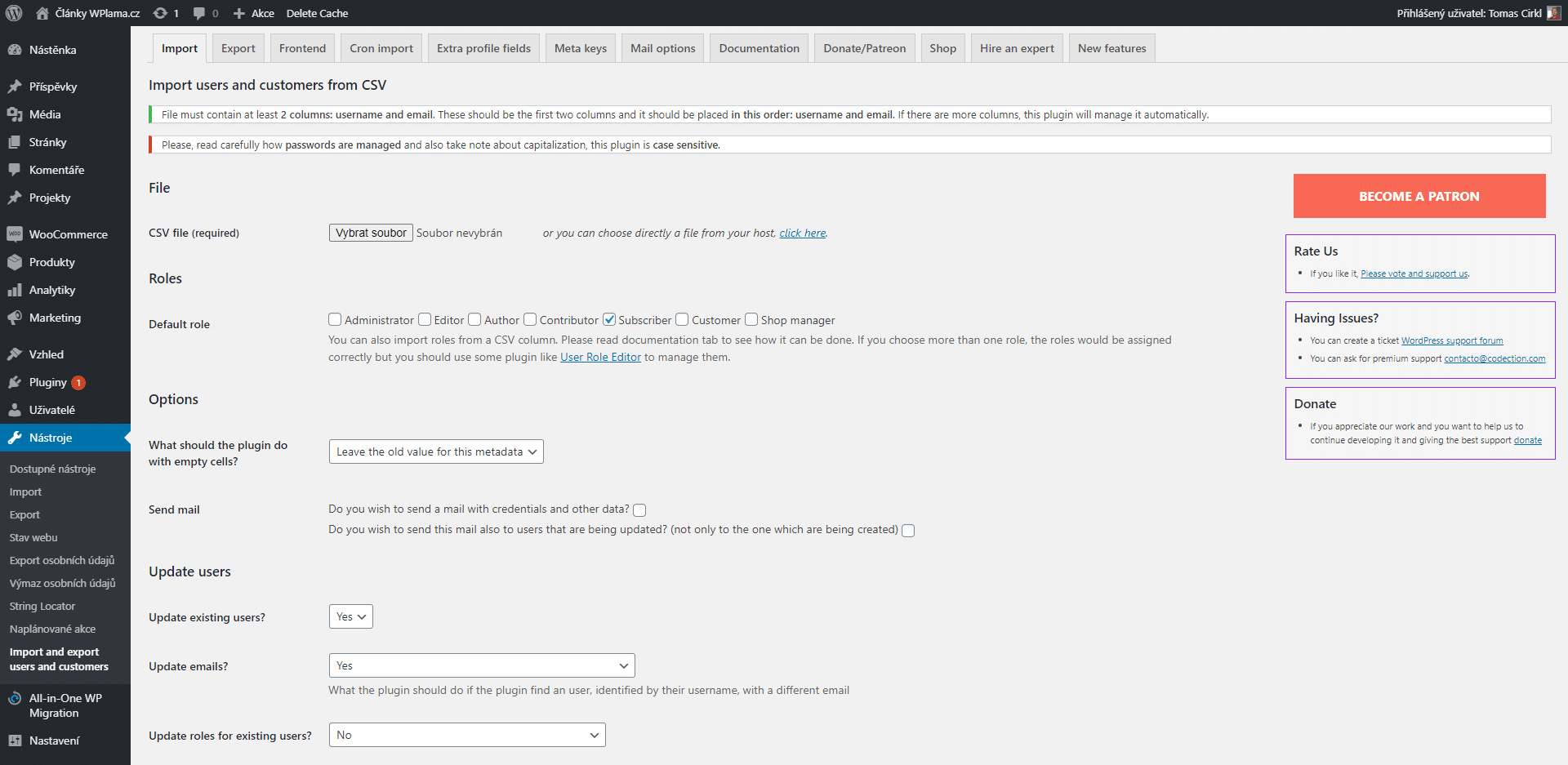Open the Frontend tab
This screenshot has width=1568, height=765.
302,48
